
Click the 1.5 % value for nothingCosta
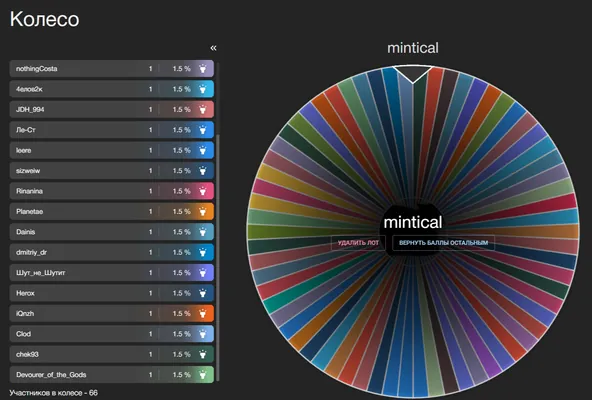pos(182,69)
